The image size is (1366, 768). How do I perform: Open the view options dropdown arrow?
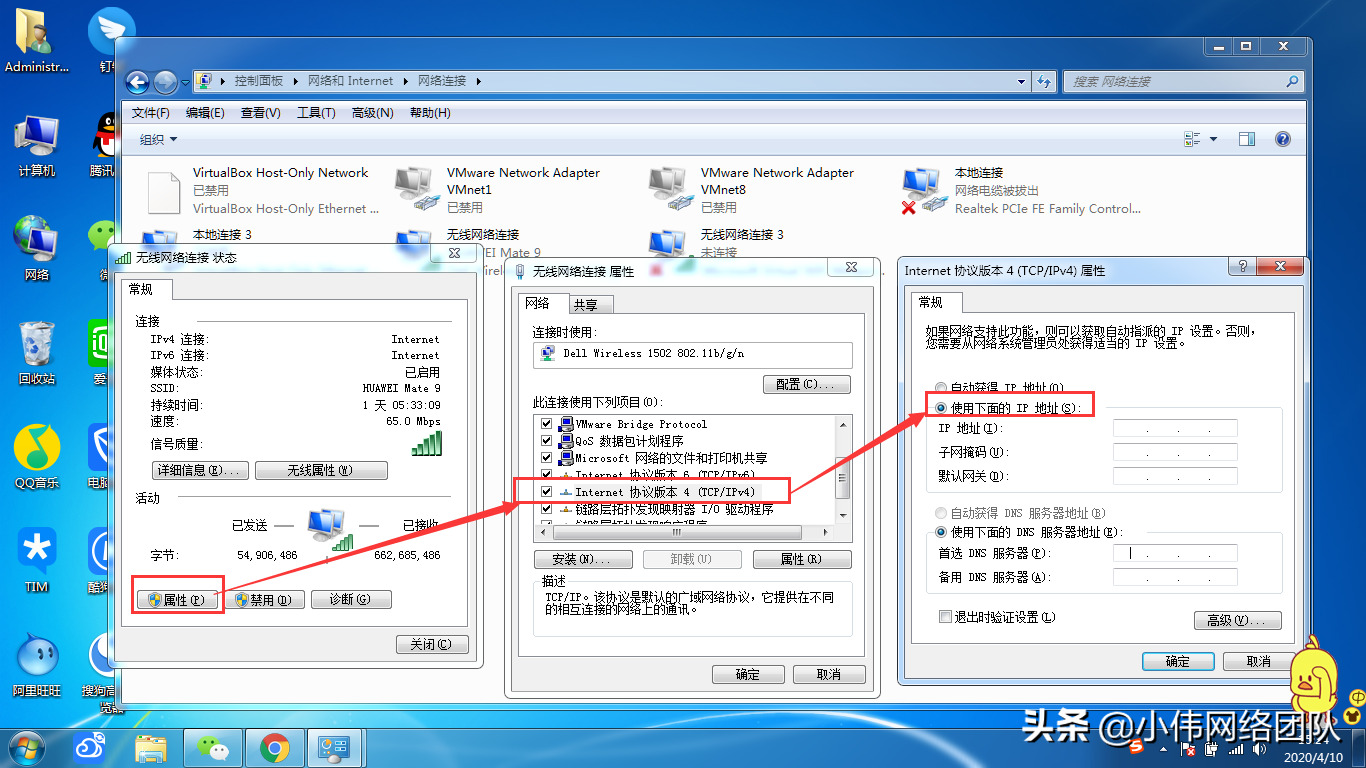(x=1214, y=140)
